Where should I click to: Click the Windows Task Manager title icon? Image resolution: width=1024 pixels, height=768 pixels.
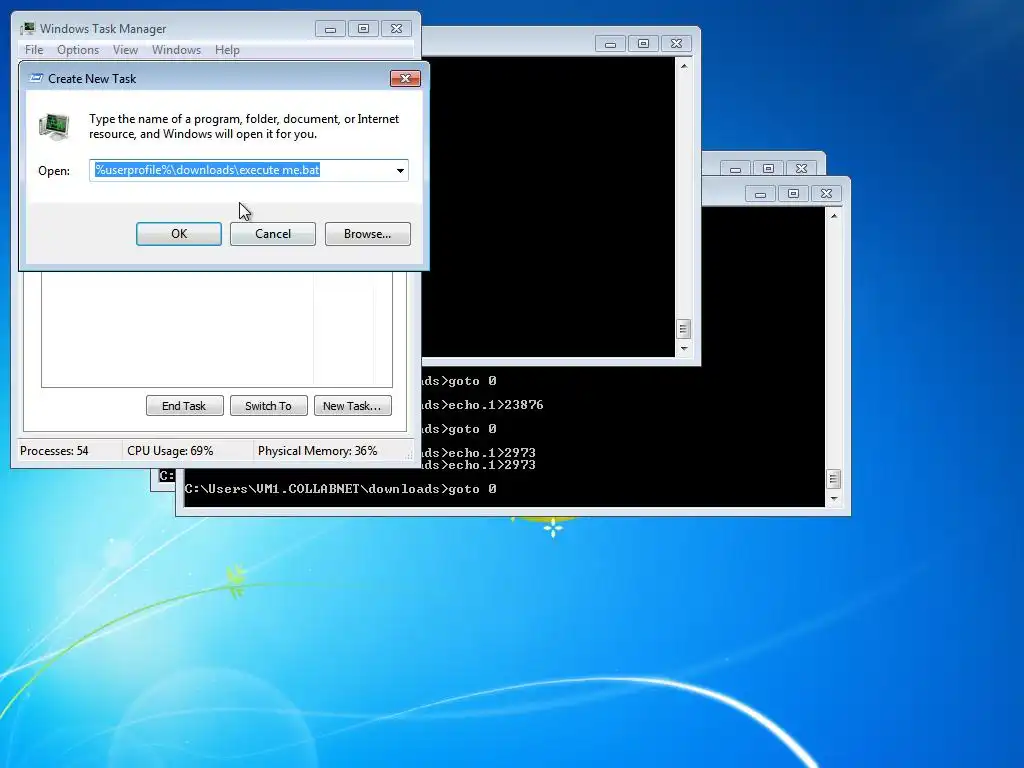(28, 28)
